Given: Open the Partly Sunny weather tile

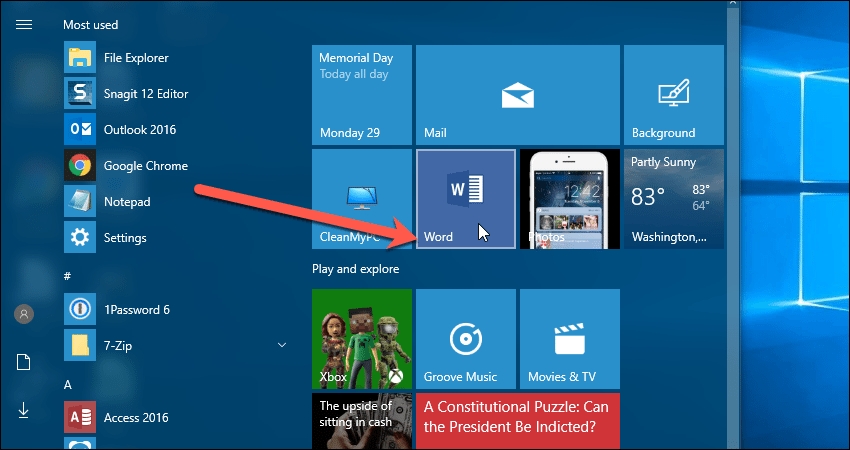Looking at the screenshot, I should [673, 198].
